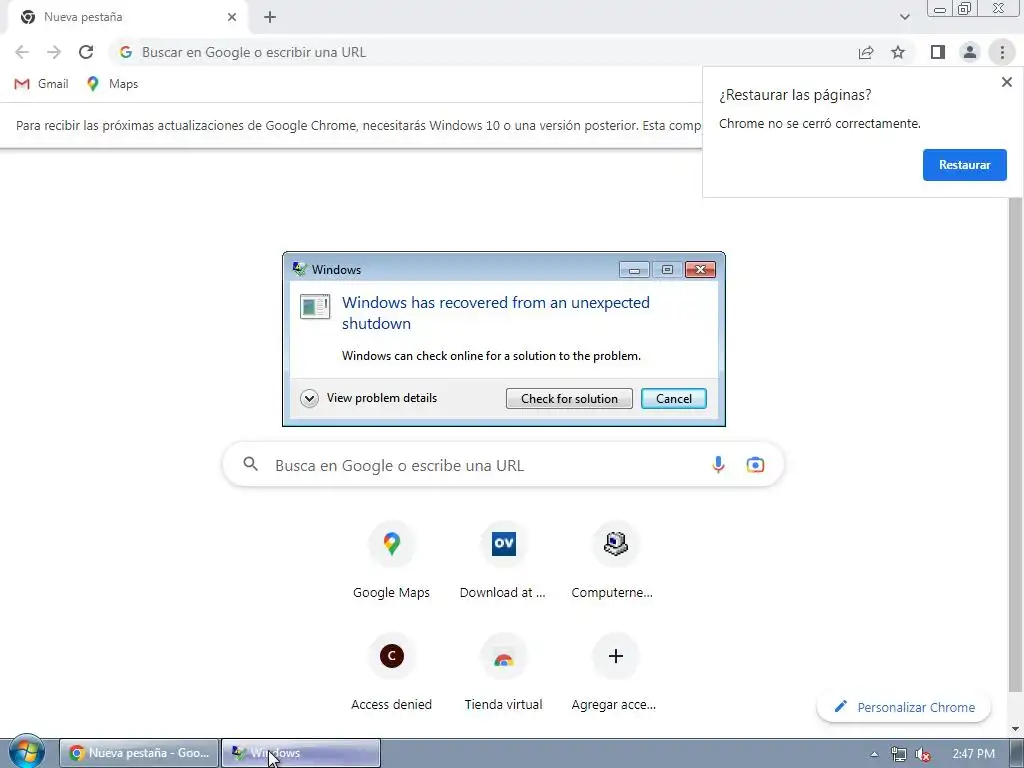Open the Google Maps shortcut
Viewport: 1024px width, 768px height.
pos(391,560)
